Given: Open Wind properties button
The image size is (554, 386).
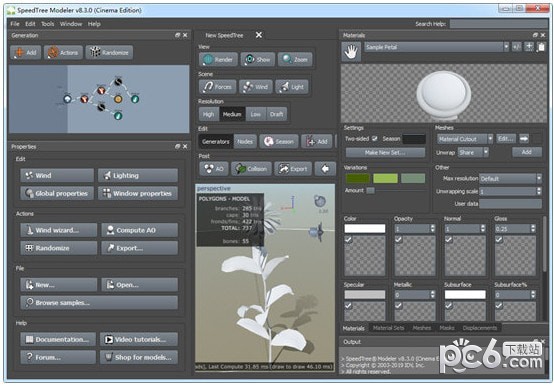Looking at the screenshot, I should tap(57, 176).
